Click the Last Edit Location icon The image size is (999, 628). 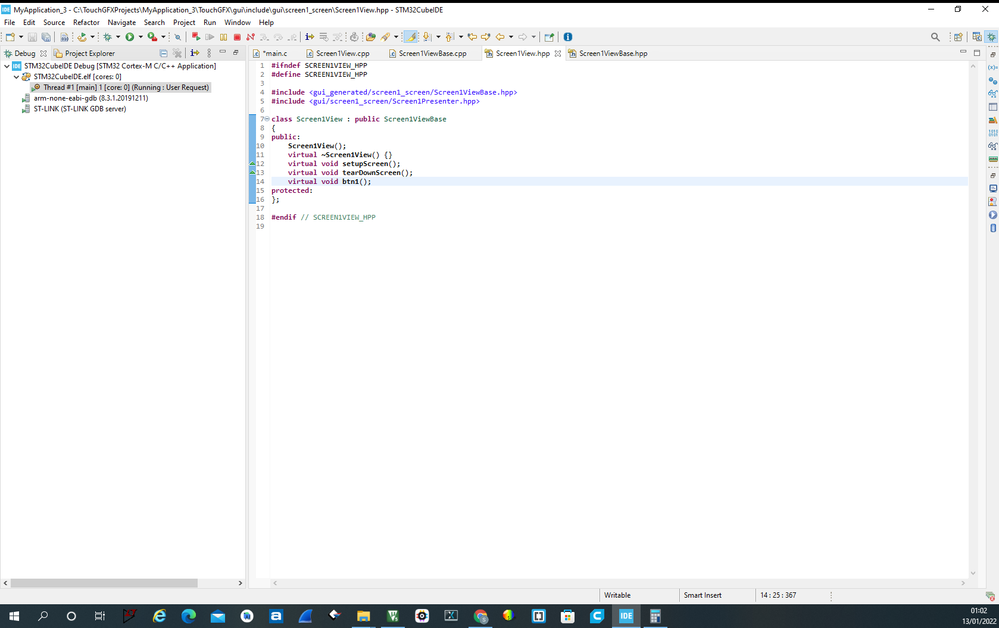click(x=472, y=37)
